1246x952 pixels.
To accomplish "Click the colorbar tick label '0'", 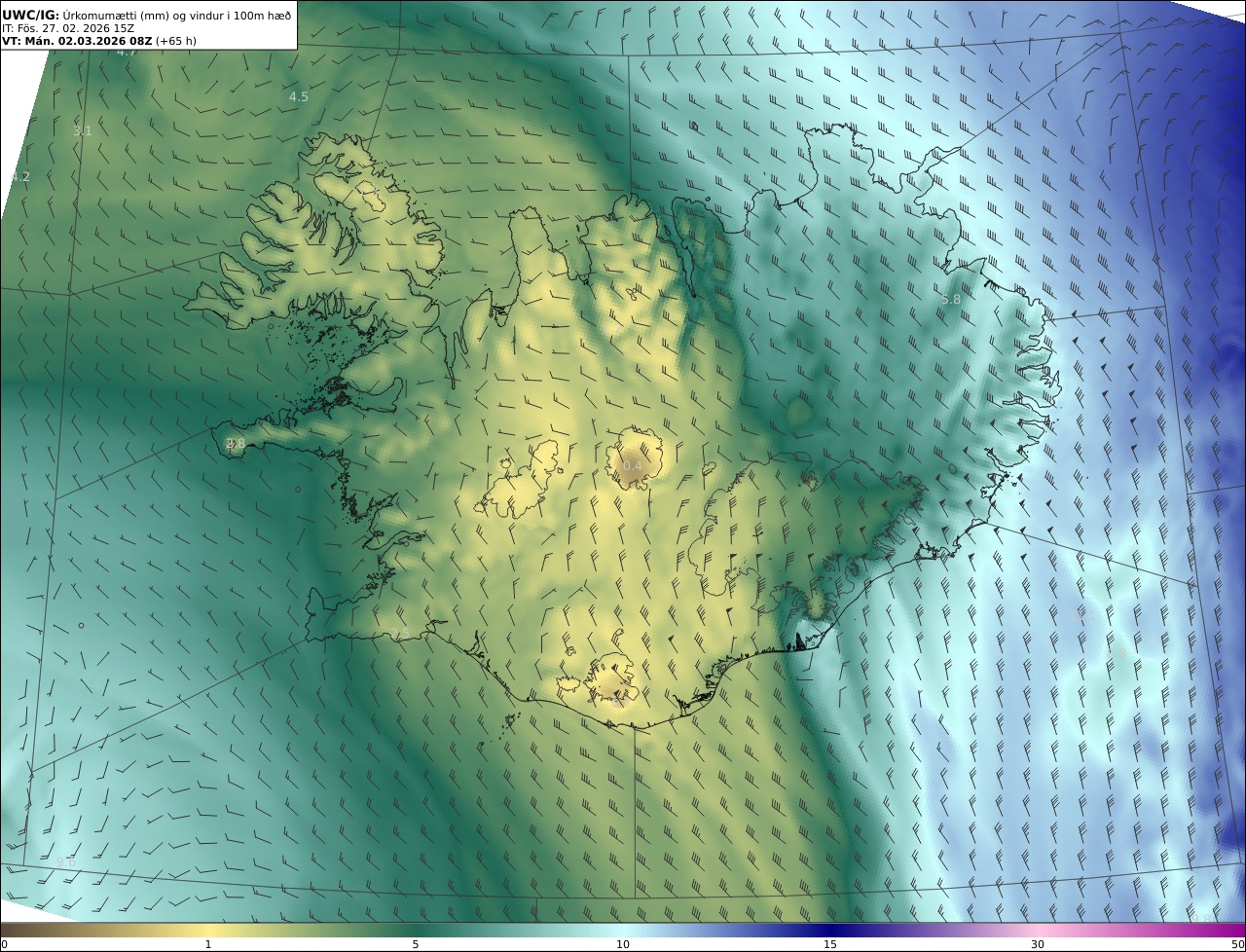I will pyautogui.click(x=4, y=944).
